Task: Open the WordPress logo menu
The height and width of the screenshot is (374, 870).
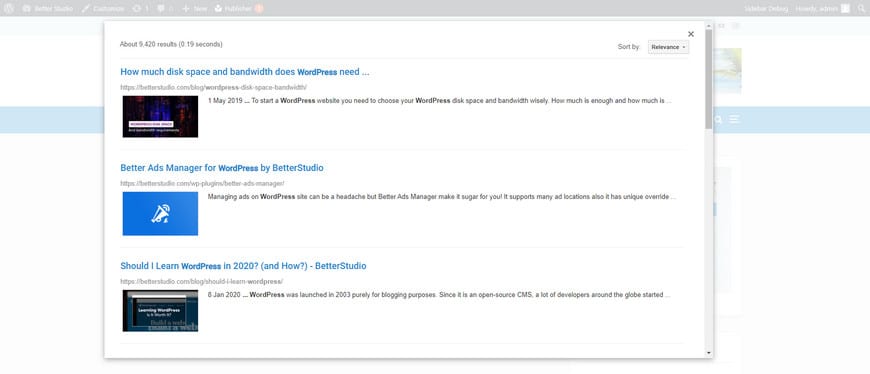Action: pos(9,8)
